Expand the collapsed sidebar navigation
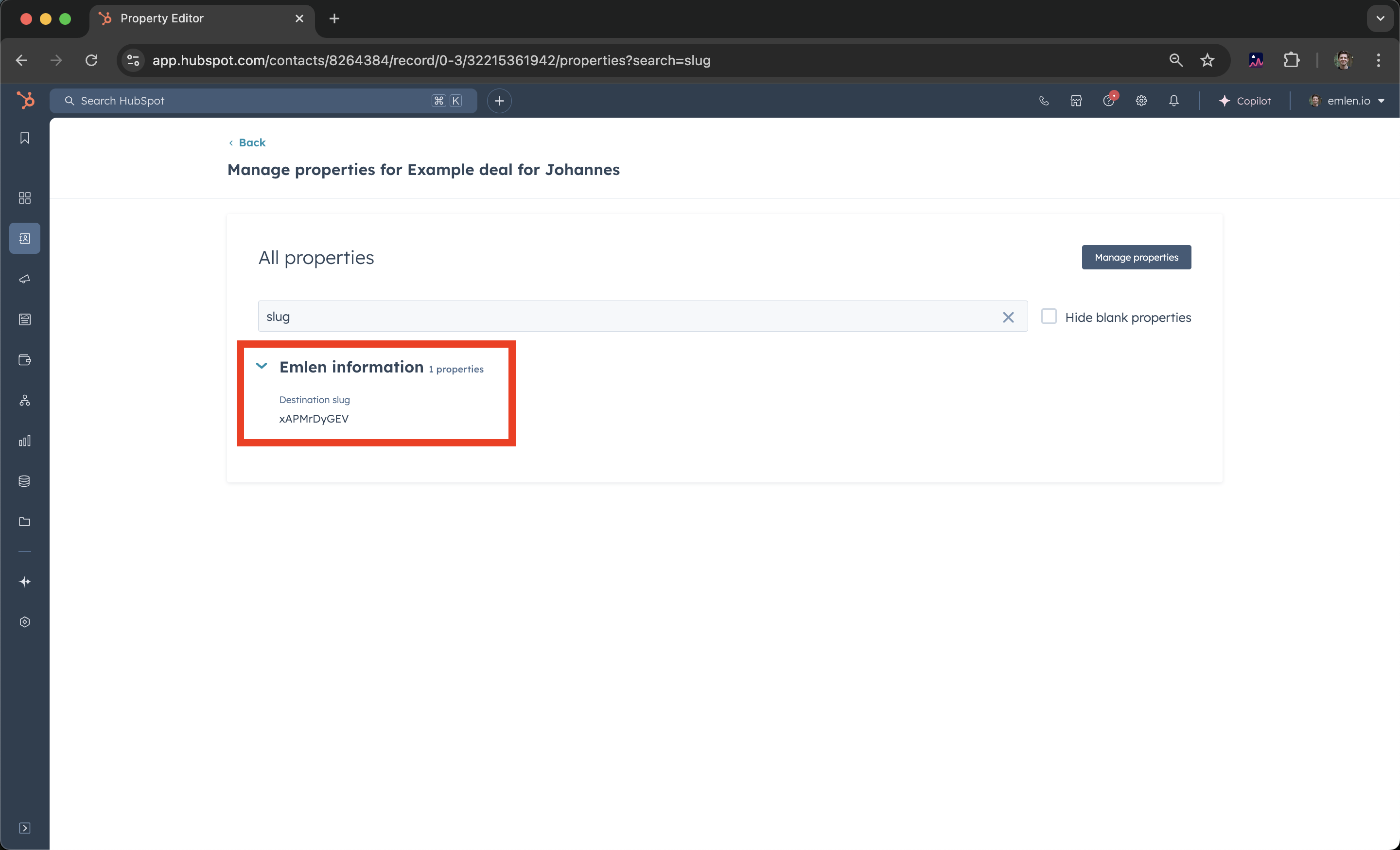The height and width of the screenshot is (850, 1400). (24, 828)
